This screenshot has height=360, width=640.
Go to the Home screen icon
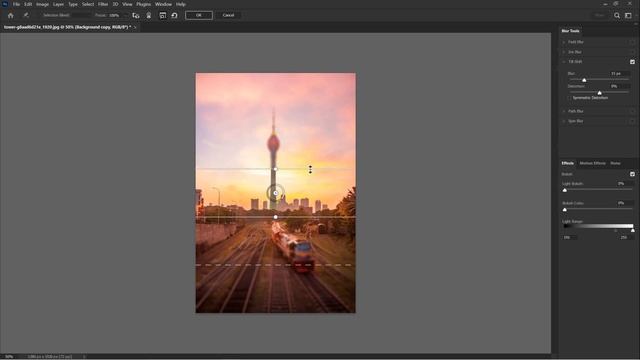click(x=11, y=16)
